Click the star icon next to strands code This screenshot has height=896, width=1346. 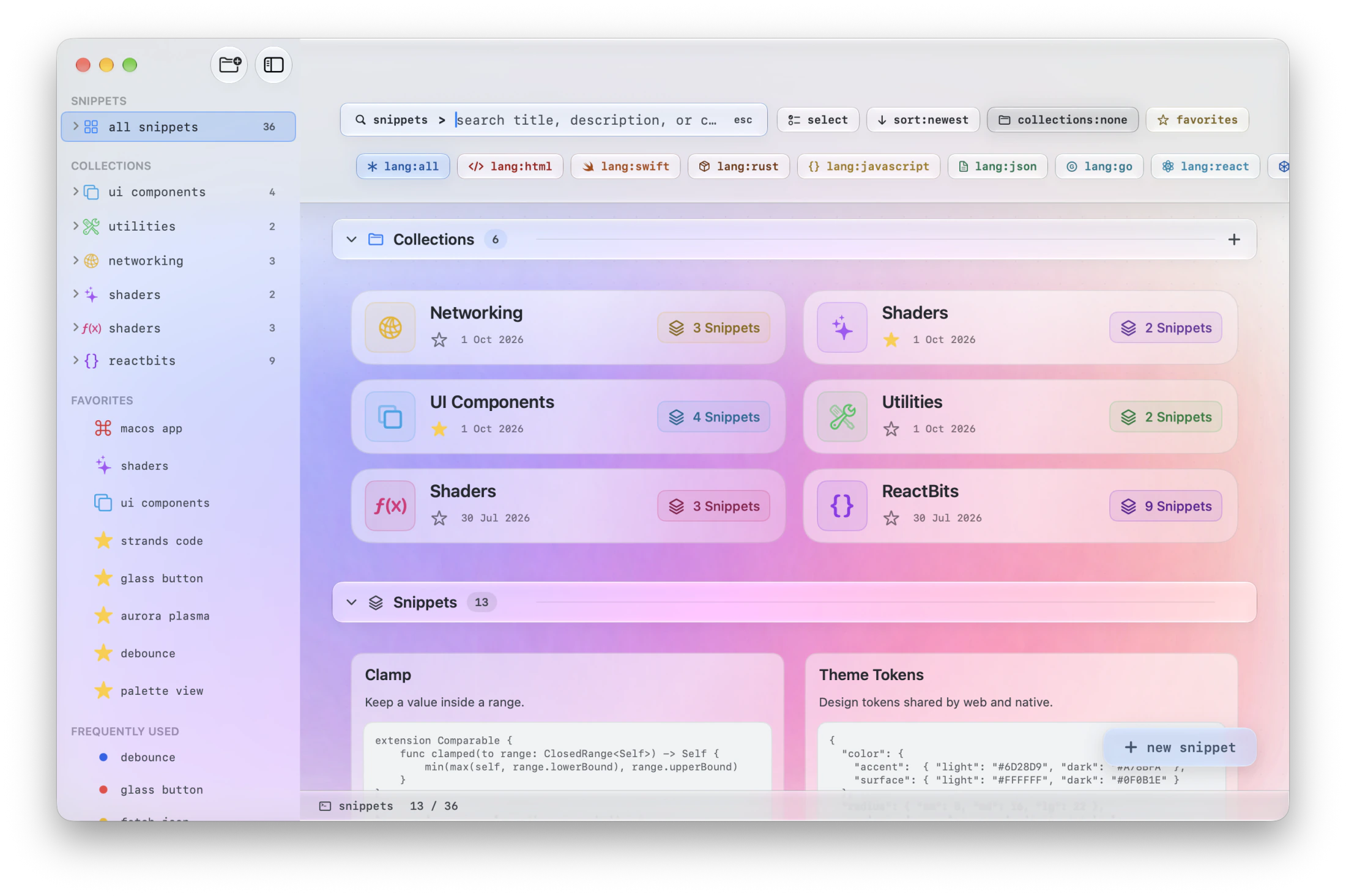(x=103, y=541)
